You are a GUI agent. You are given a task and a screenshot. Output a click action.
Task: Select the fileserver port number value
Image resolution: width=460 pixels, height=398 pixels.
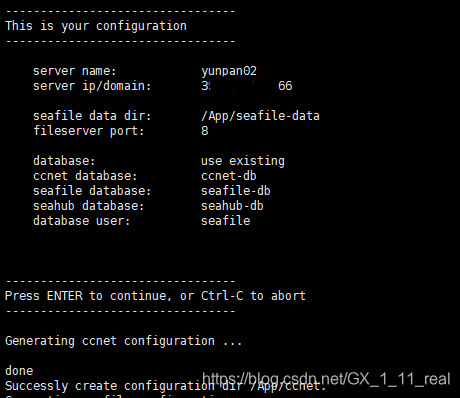point(205,131)
